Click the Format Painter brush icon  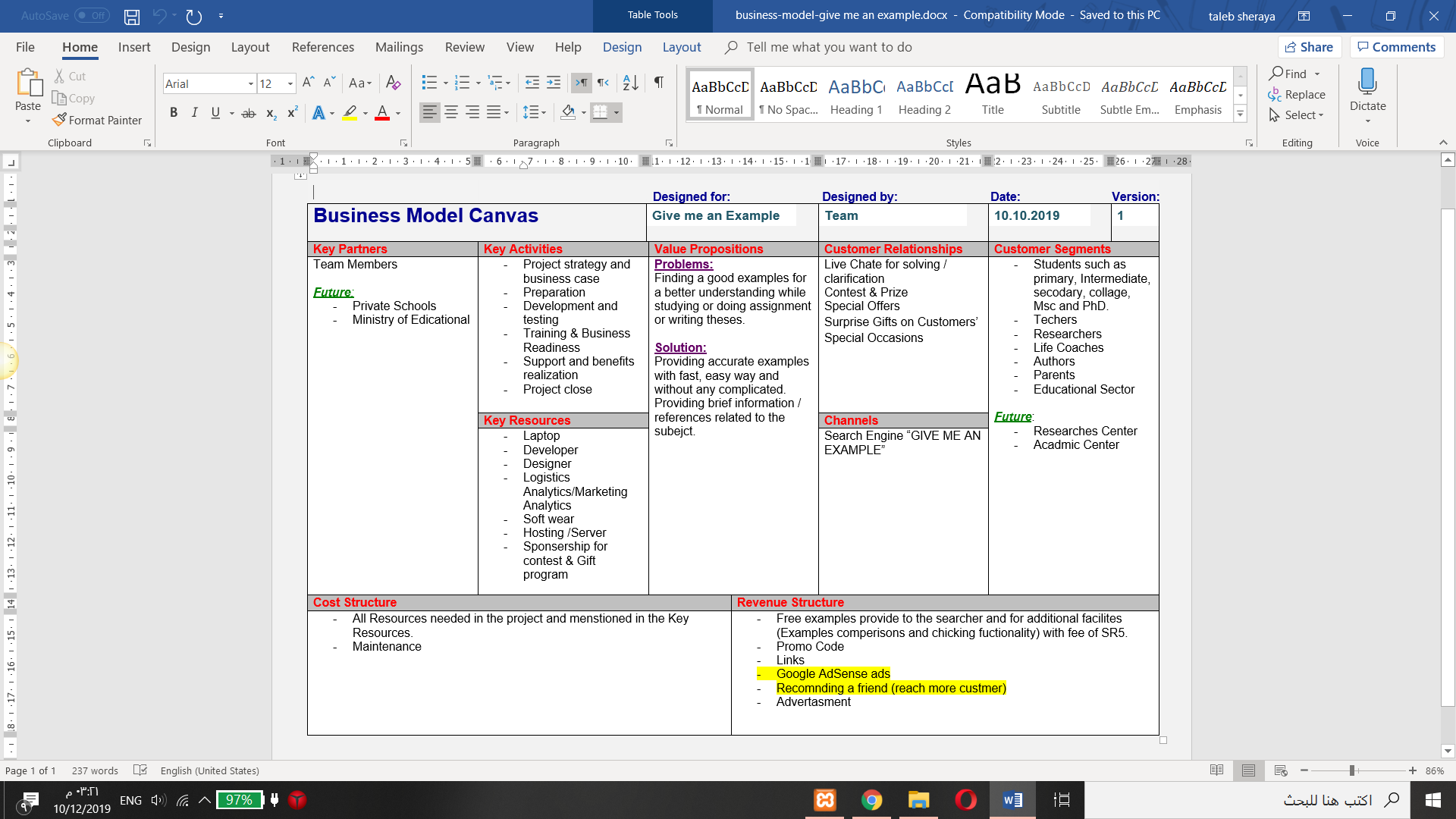click(x=59, y=120)
